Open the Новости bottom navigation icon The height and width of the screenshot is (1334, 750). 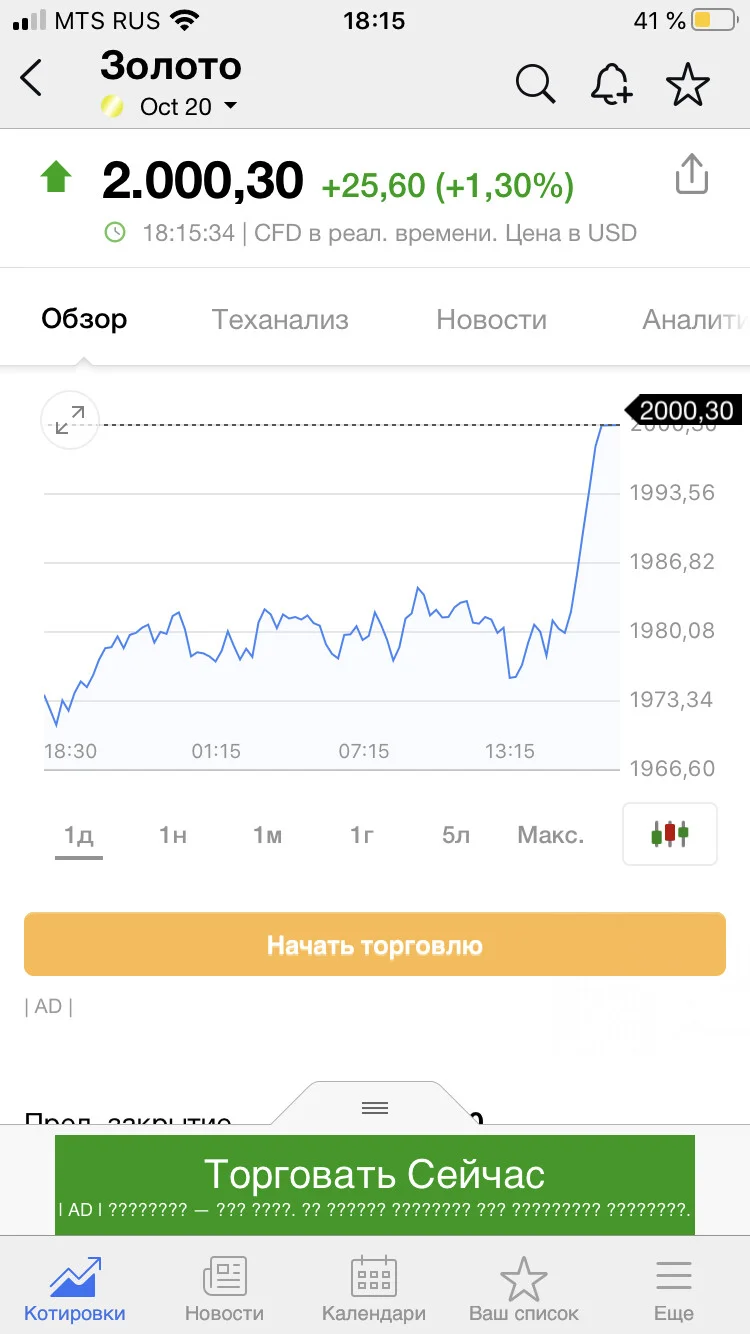(224, 1289)
